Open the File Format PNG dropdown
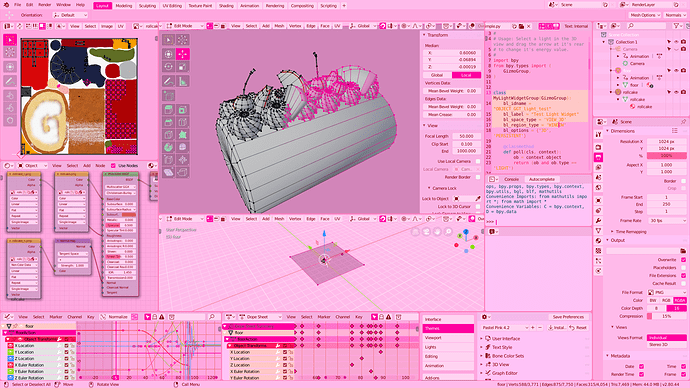The width and height of the screenshot is (690, 388). 667,292
